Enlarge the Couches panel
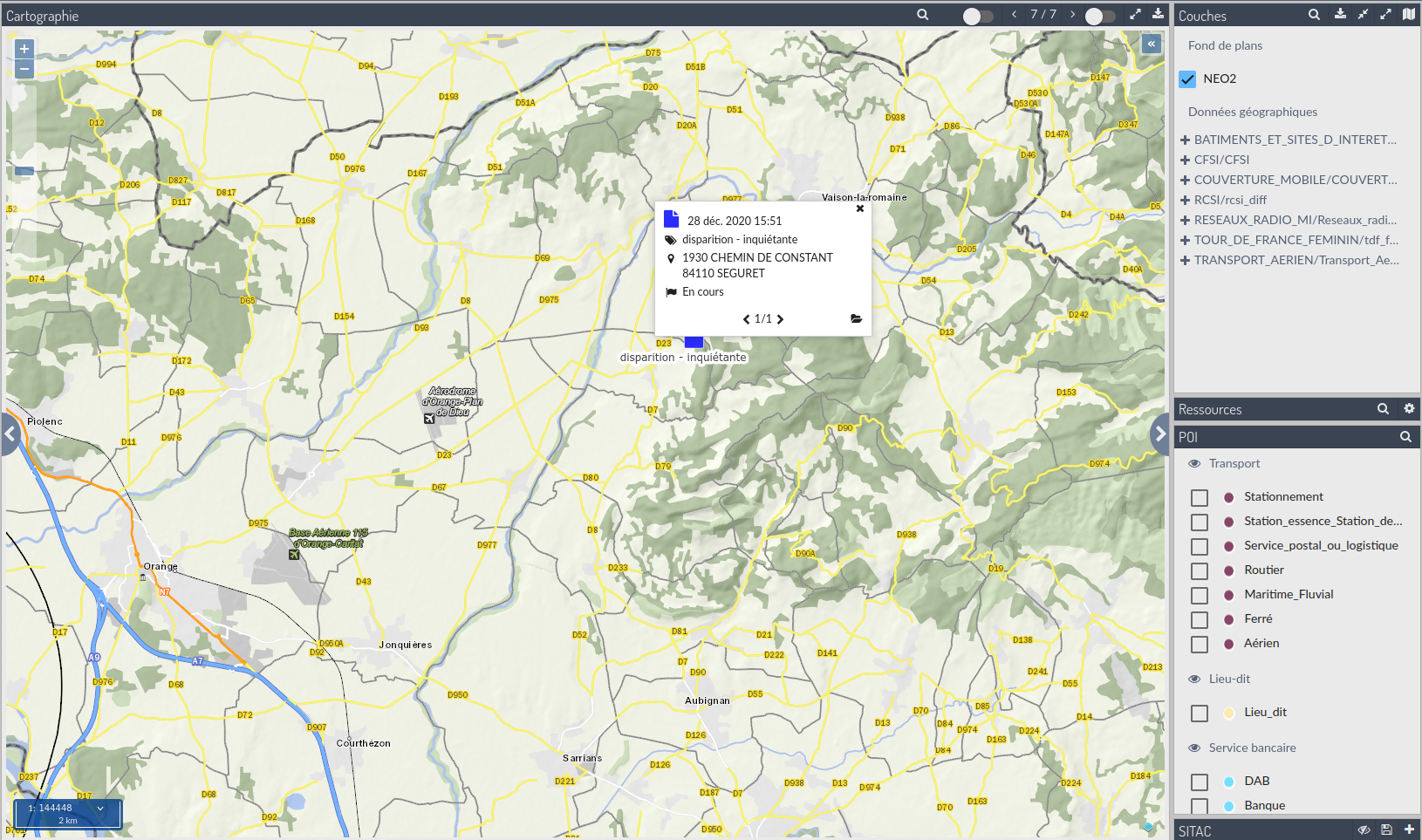1422x840 pixels. pos(1385,15)
